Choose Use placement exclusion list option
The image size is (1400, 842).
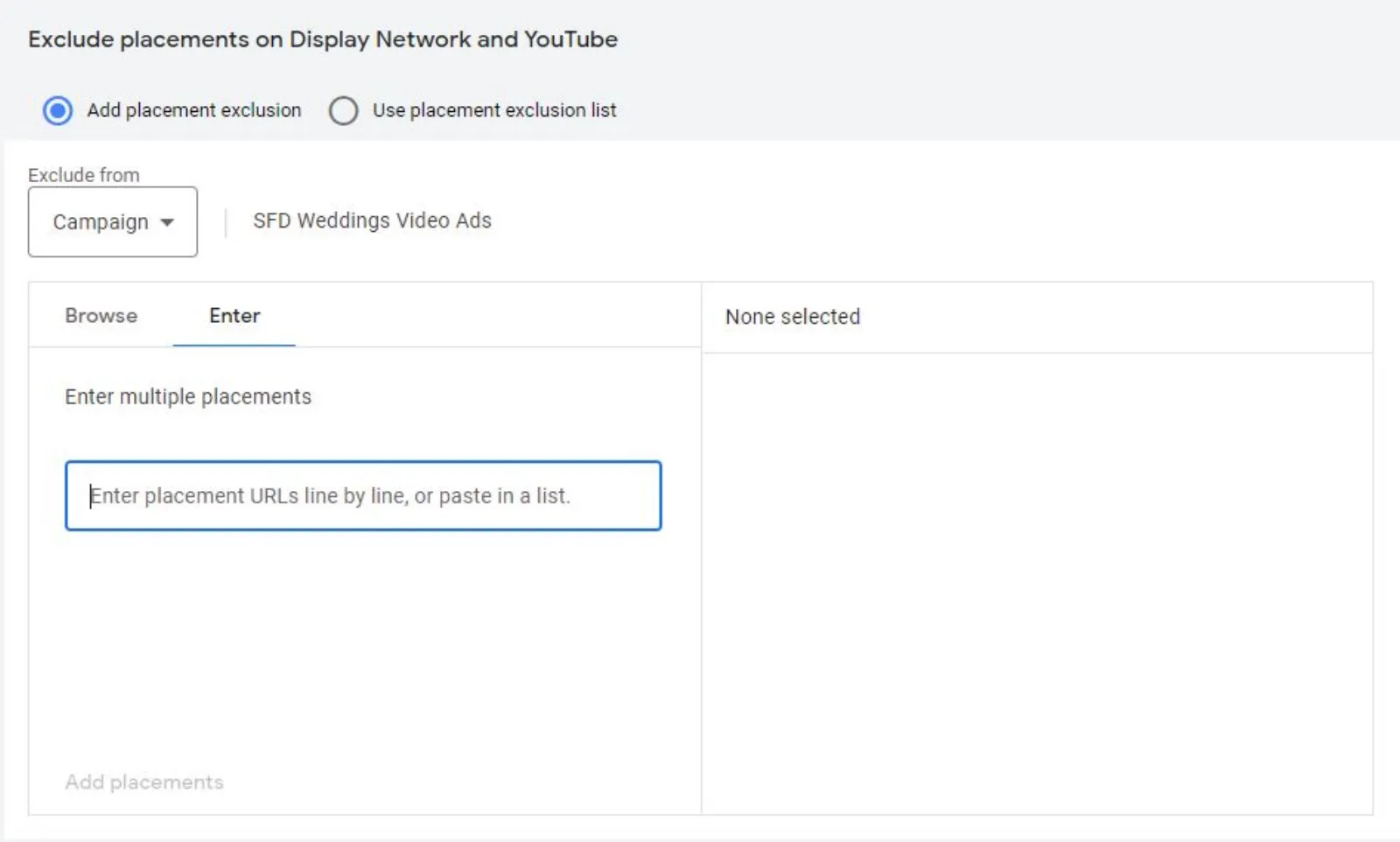(x=343, y=110)
